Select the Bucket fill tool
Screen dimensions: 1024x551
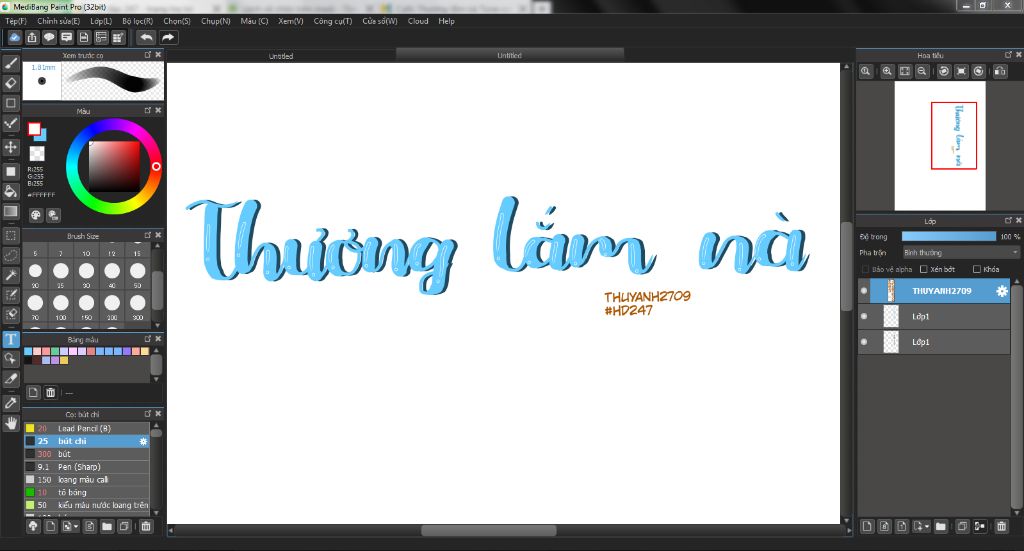tap(11, 191)
